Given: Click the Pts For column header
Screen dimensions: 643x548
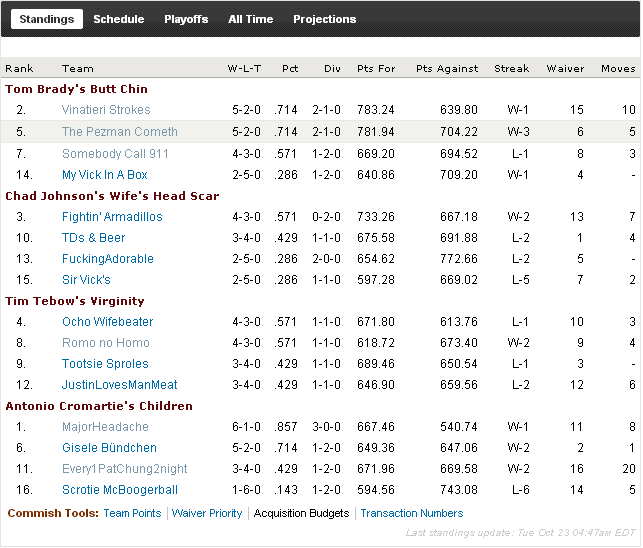Looking at the screenshot, I should (x=376, y=68).
